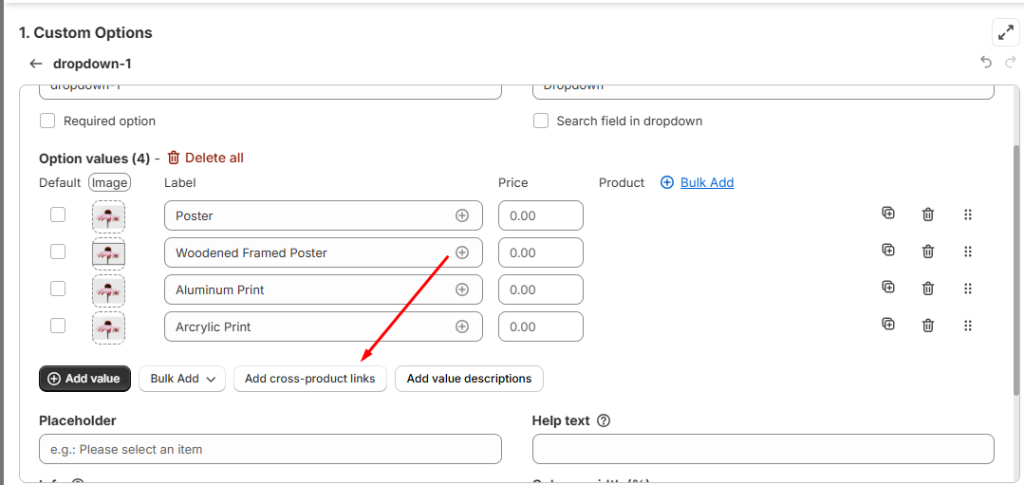
Task: Click the Placeholder text input field
Action: tap(270, 449)
